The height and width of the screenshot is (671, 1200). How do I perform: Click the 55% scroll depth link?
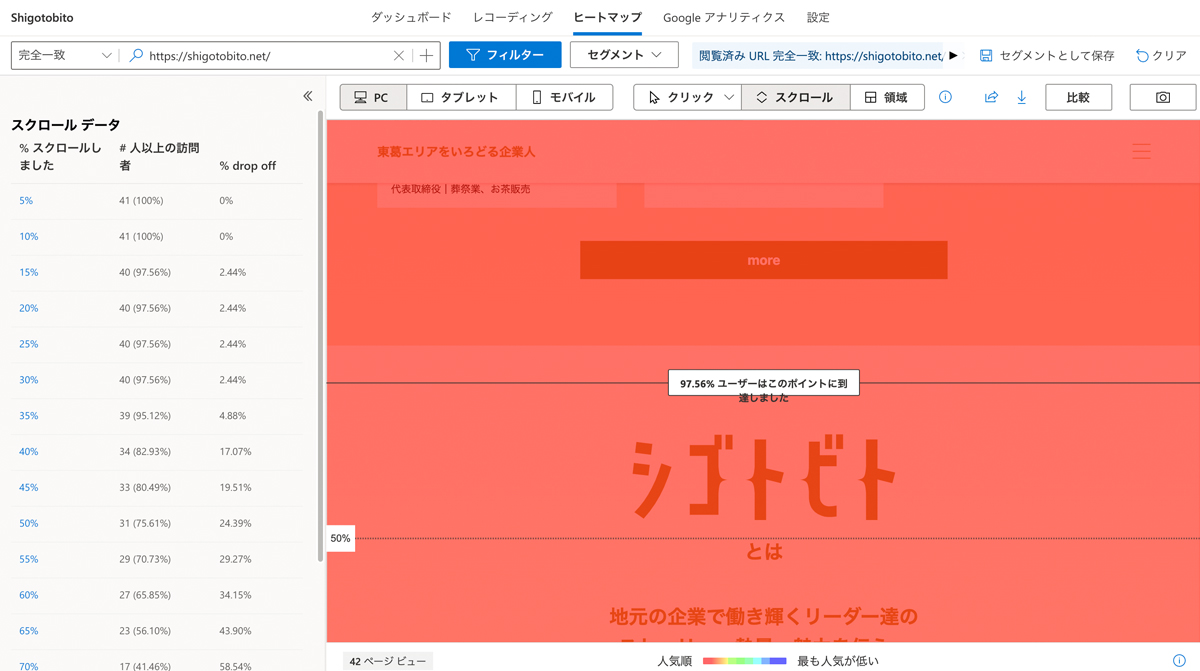tap(28, 560)
